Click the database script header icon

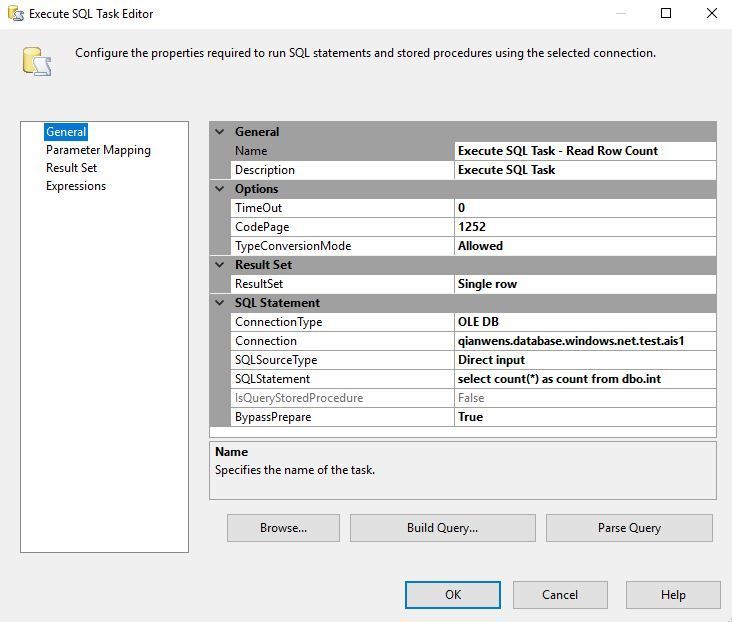[36, 61]
